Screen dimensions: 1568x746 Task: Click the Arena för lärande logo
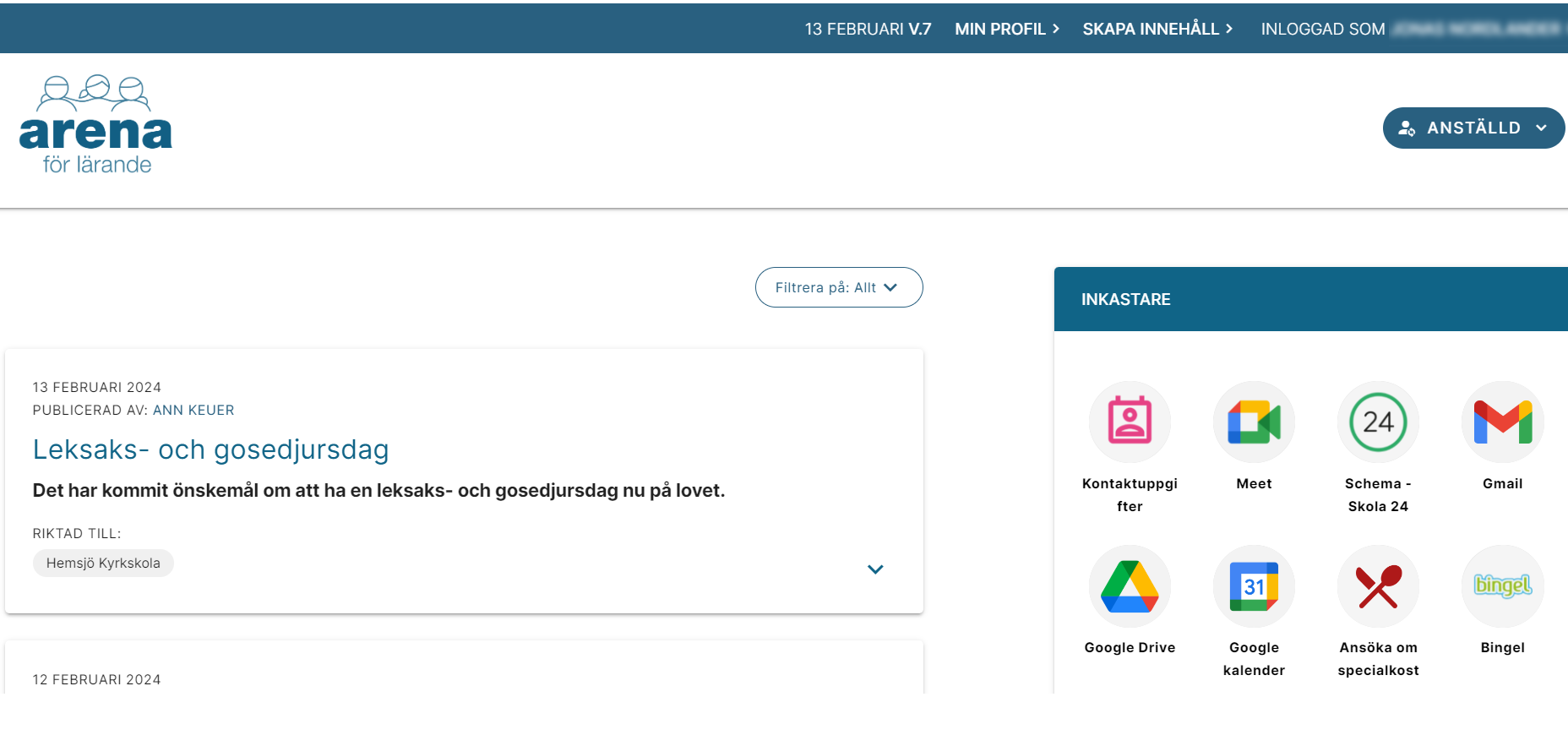point(95,126)
